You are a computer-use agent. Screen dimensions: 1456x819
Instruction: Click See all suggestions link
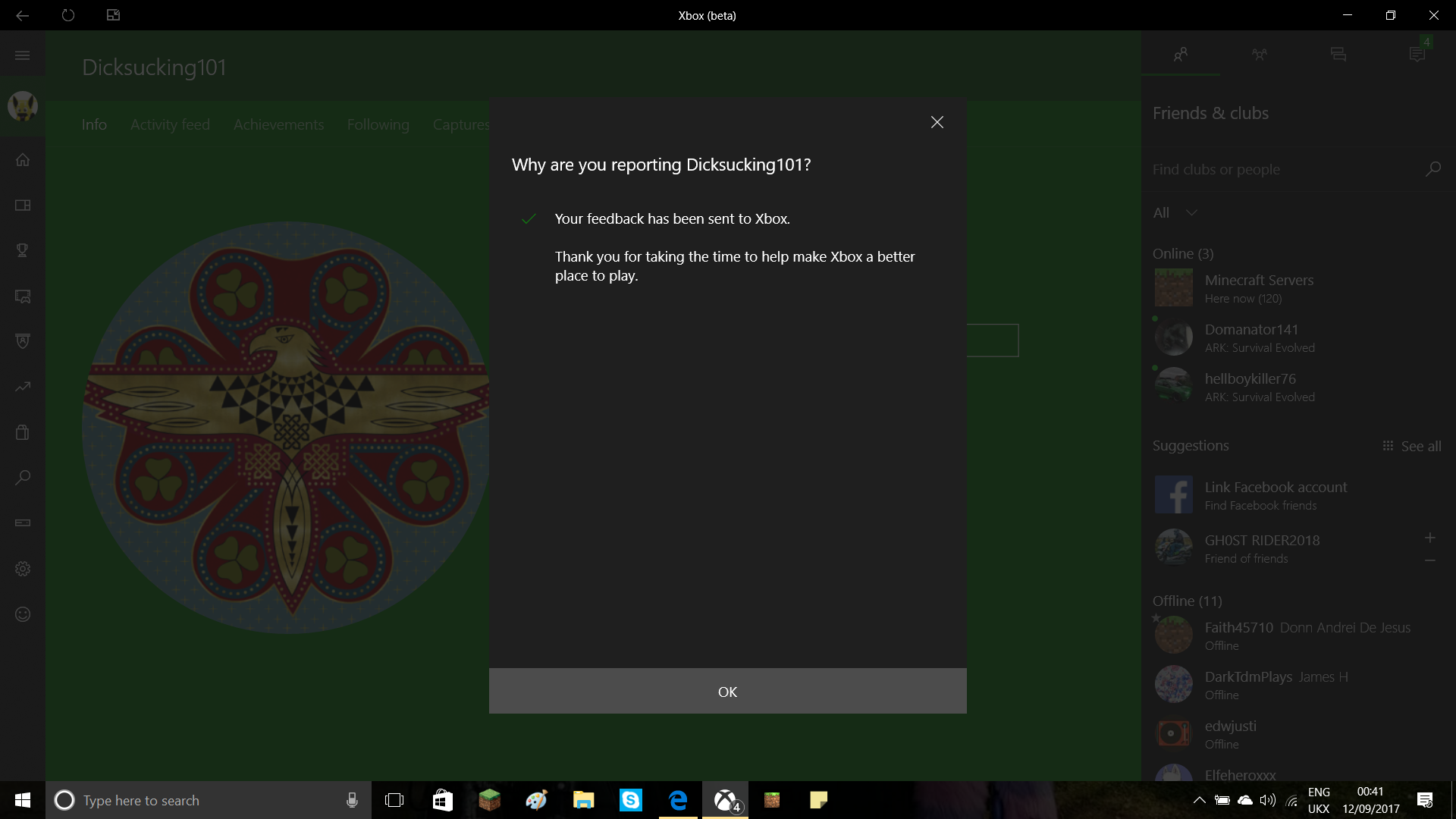coord(1412,447)
